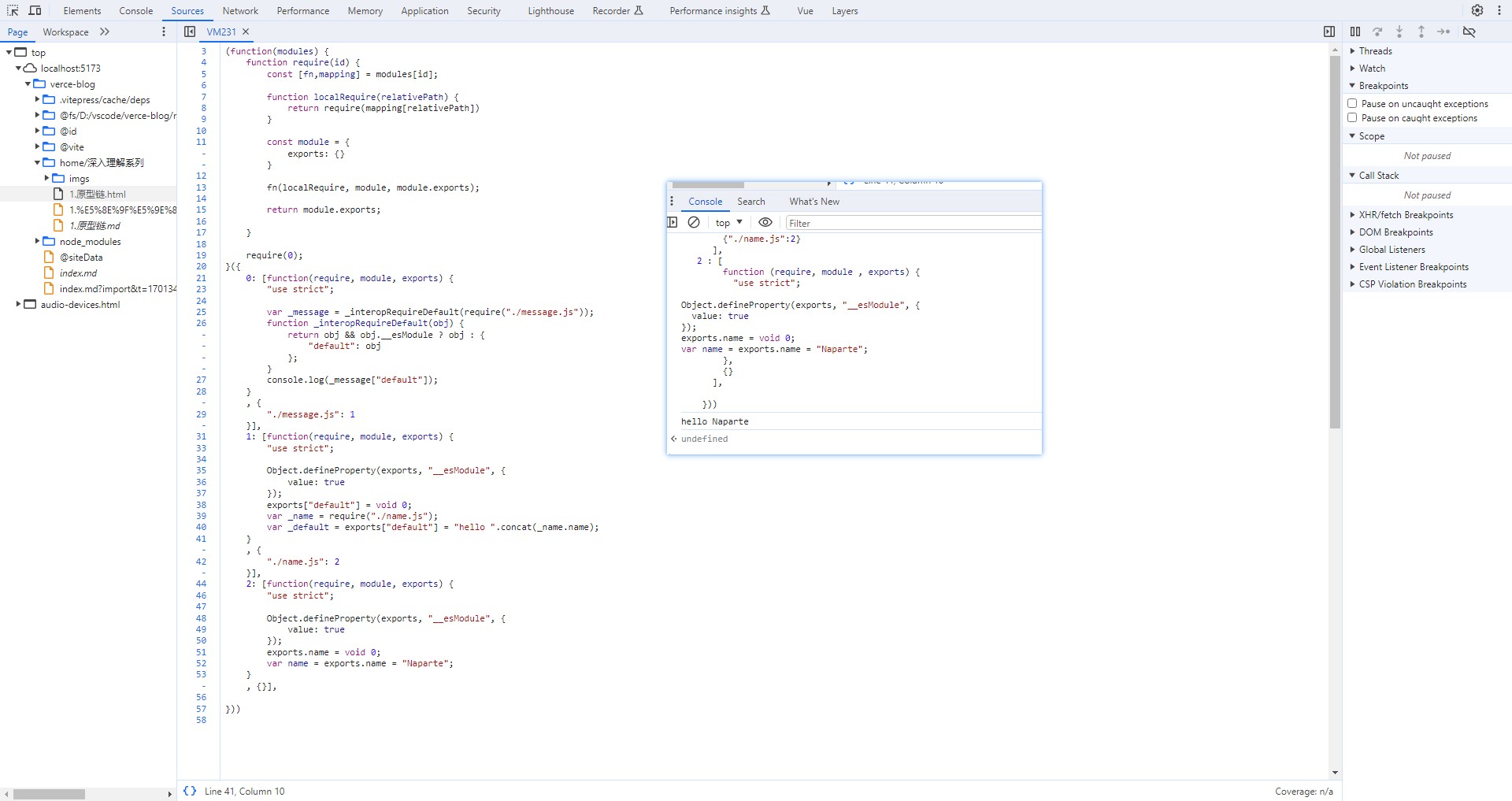Hide the navigator sidebar panel icon
The image size is (1512, 801).
tap(190, 32)
